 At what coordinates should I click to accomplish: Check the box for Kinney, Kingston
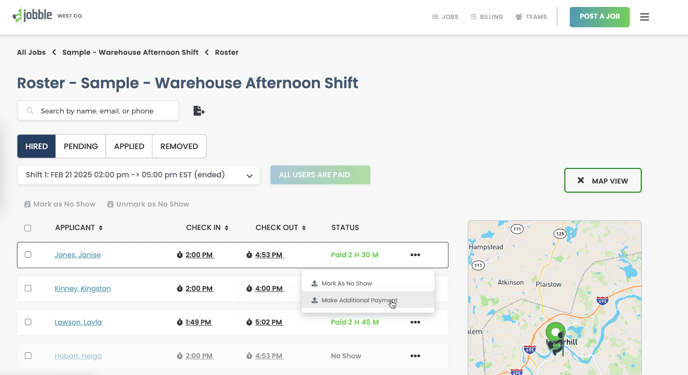28,289
